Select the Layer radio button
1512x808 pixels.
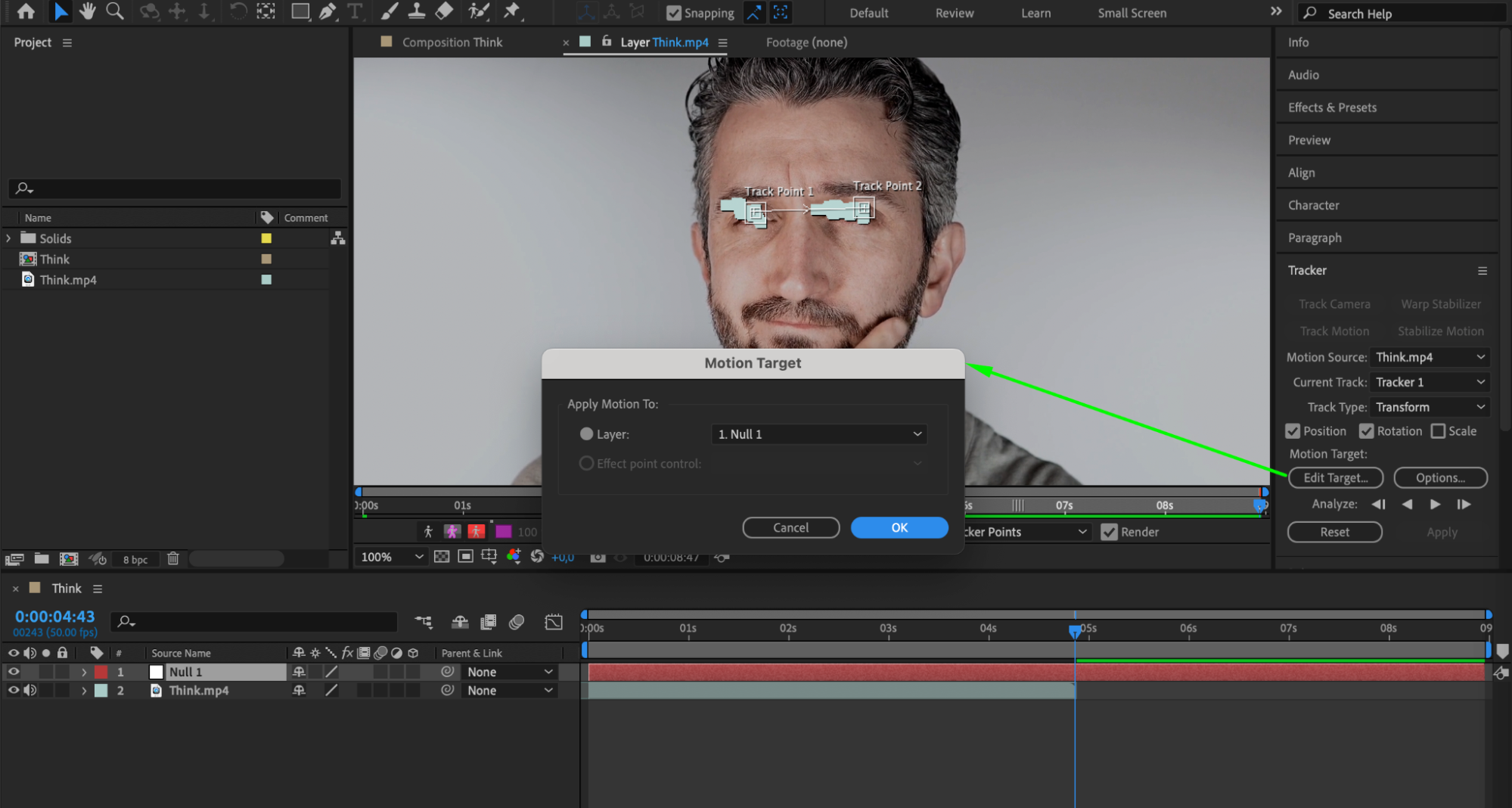click(586, 434)
